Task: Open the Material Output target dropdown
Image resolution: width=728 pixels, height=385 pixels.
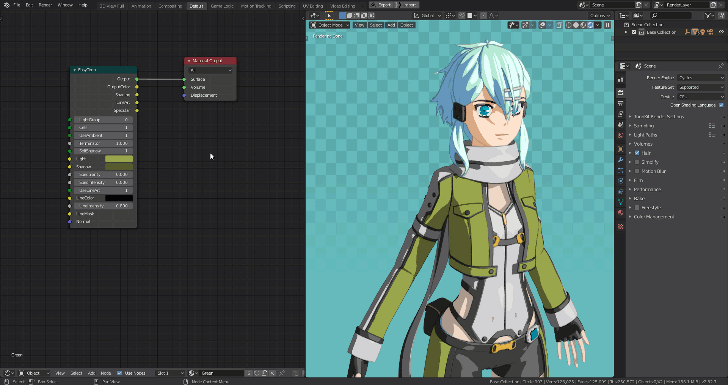Action: [210, 70]
